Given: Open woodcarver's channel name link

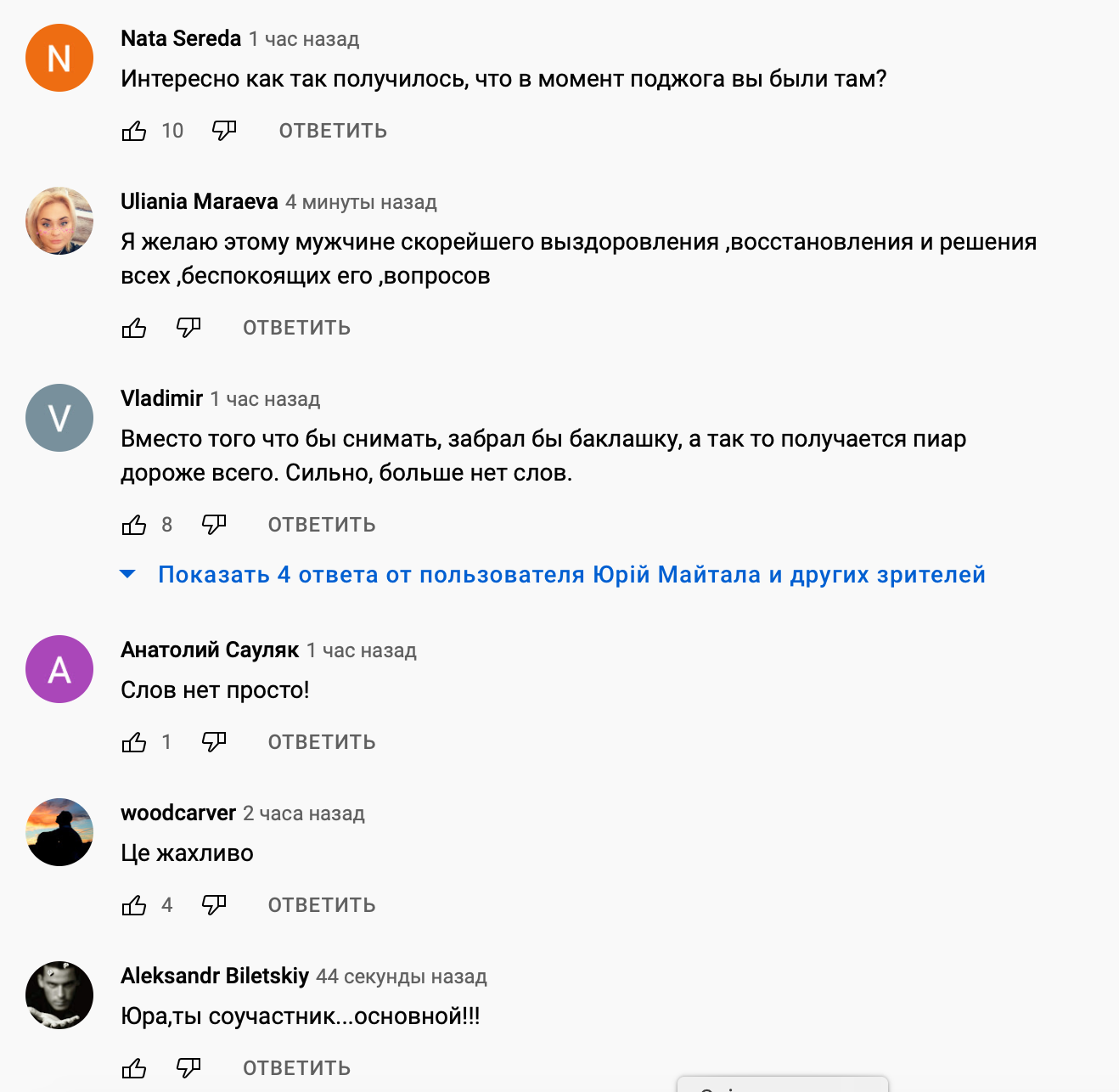Looking at the screenshot, I should click(178, 813).
